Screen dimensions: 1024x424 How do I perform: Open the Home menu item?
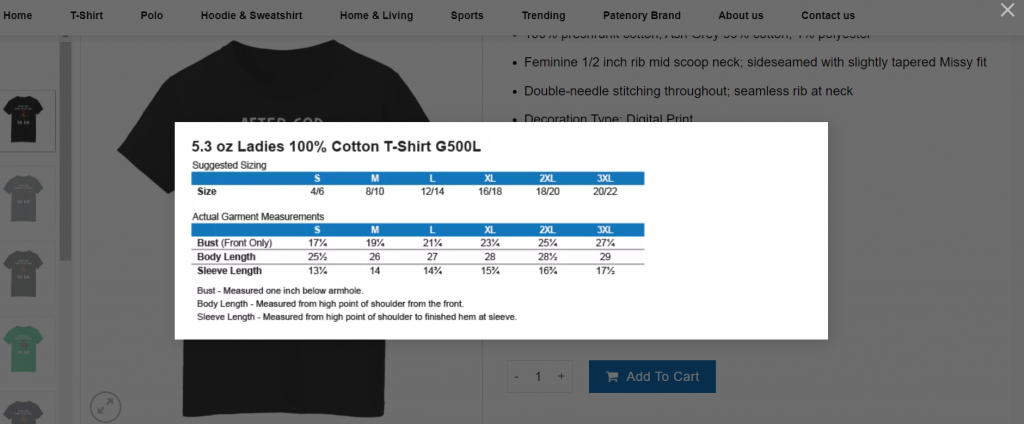tap(18, 16)
